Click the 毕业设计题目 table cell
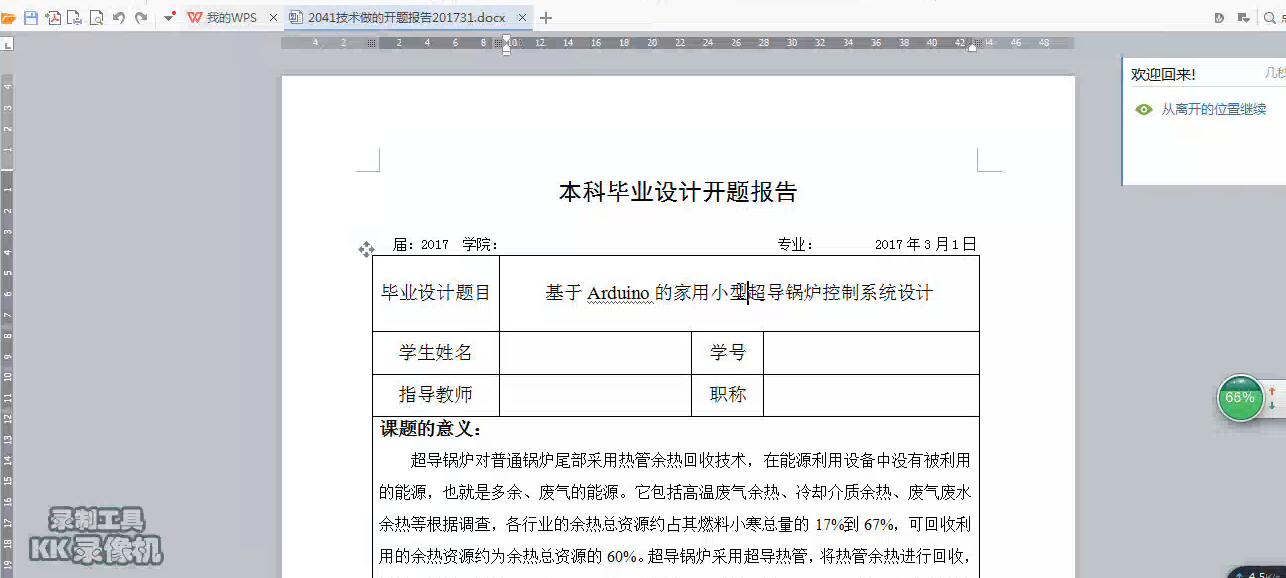This screenshot has width=1286, height=578. [x=436, y=293]
